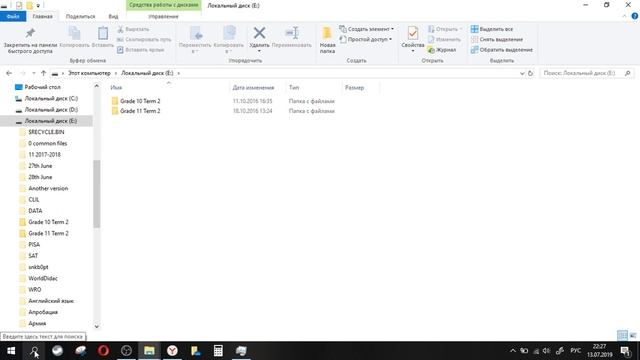640x360 pixels.
Task: Switch to the Поделиться tab
Action: 80,16
